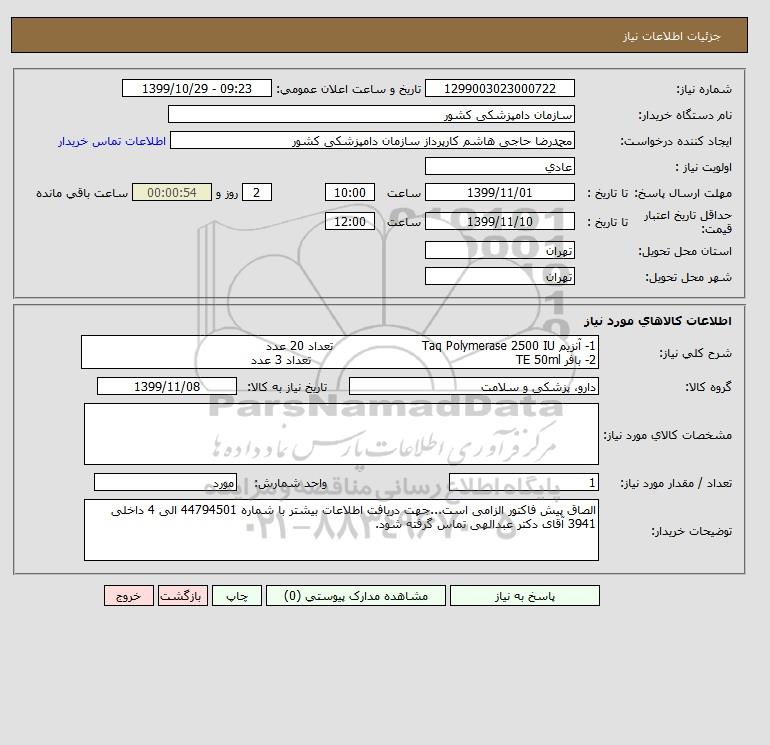This screenshot has width=770, height=745.
Task: Click the quantity field showing 1
Action: [523, 482]
